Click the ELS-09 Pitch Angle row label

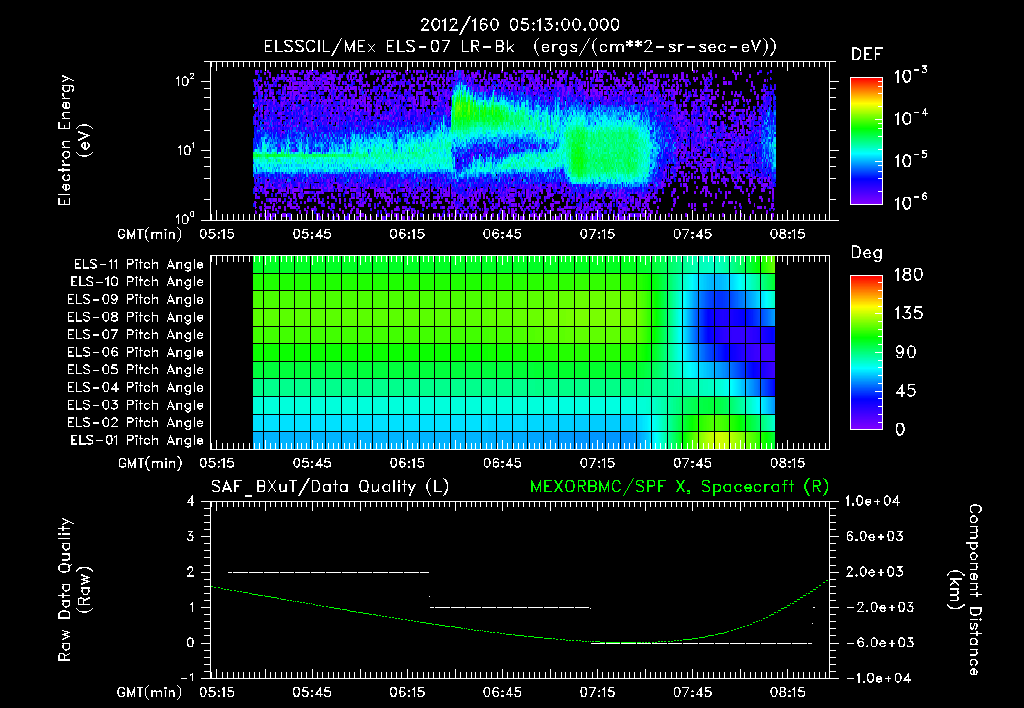click(x=136, y=300)
